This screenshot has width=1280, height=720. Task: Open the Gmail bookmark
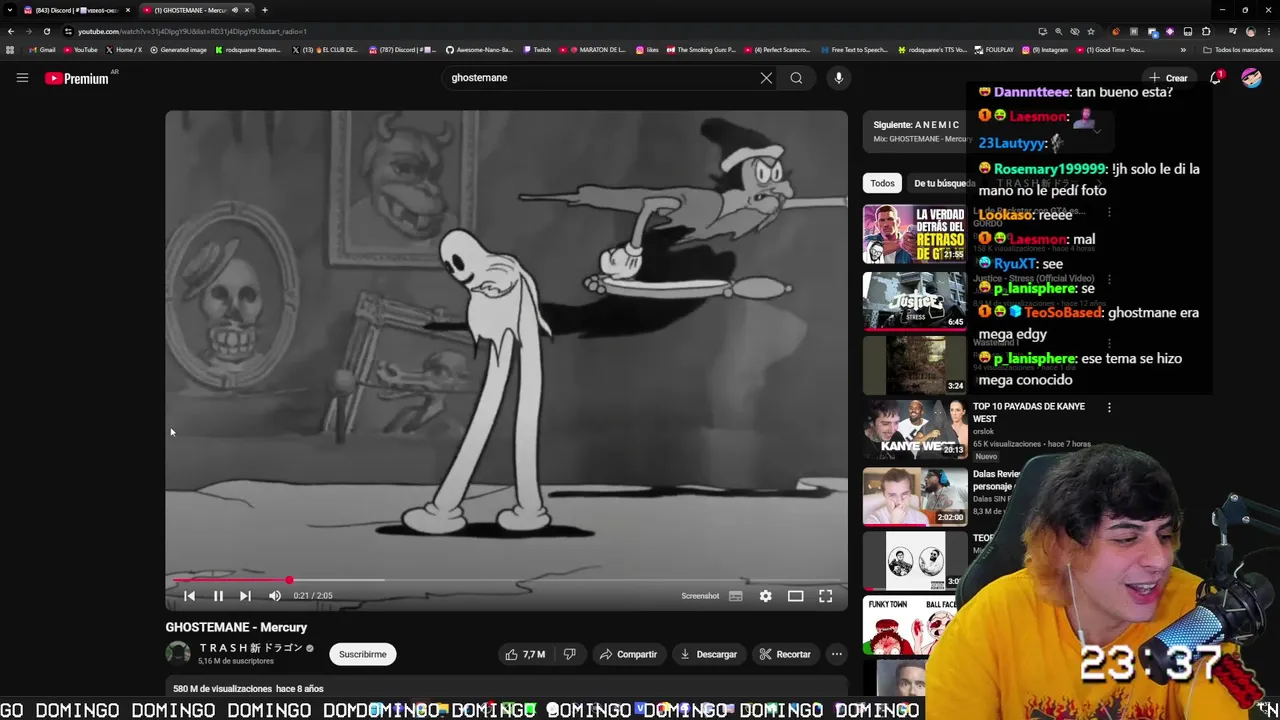tap(42, 50)
